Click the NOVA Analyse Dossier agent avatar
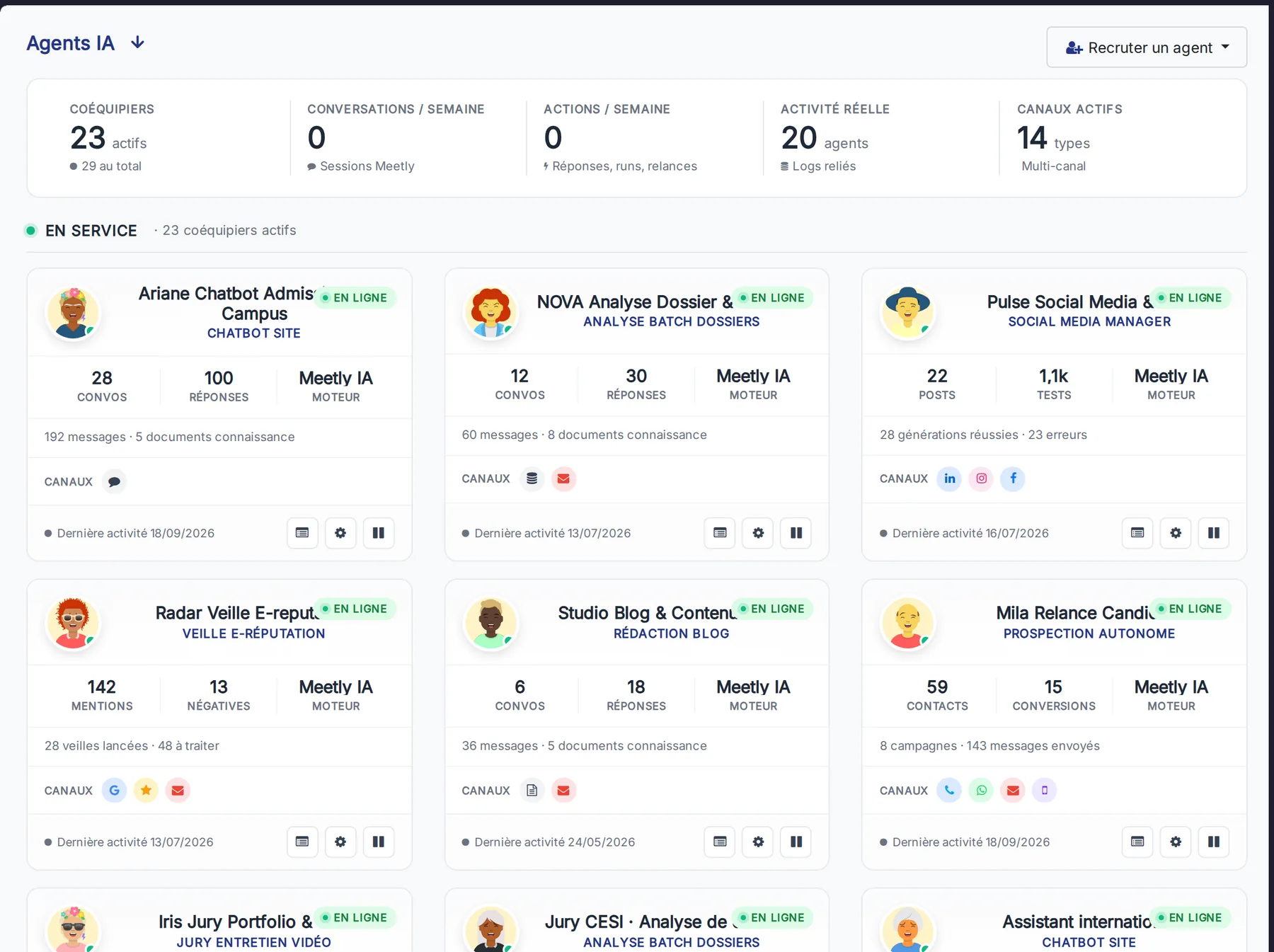The image size is (1274, 952). [x=490, y=313]
